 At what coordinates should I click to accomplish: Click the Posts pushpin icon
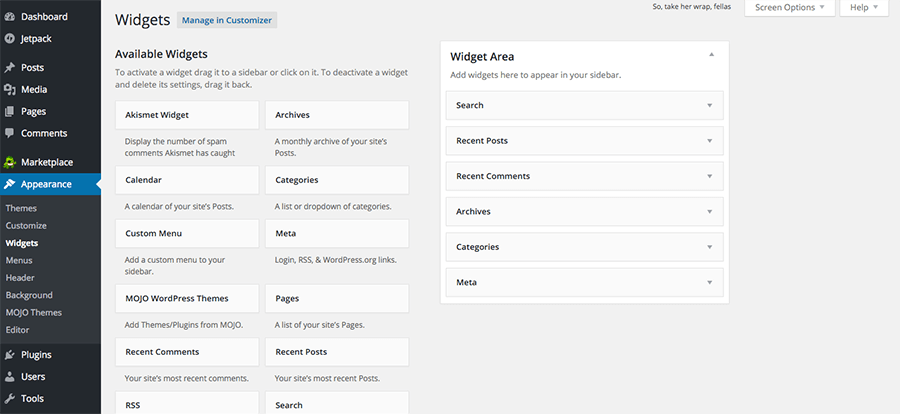tap(9, 68)
